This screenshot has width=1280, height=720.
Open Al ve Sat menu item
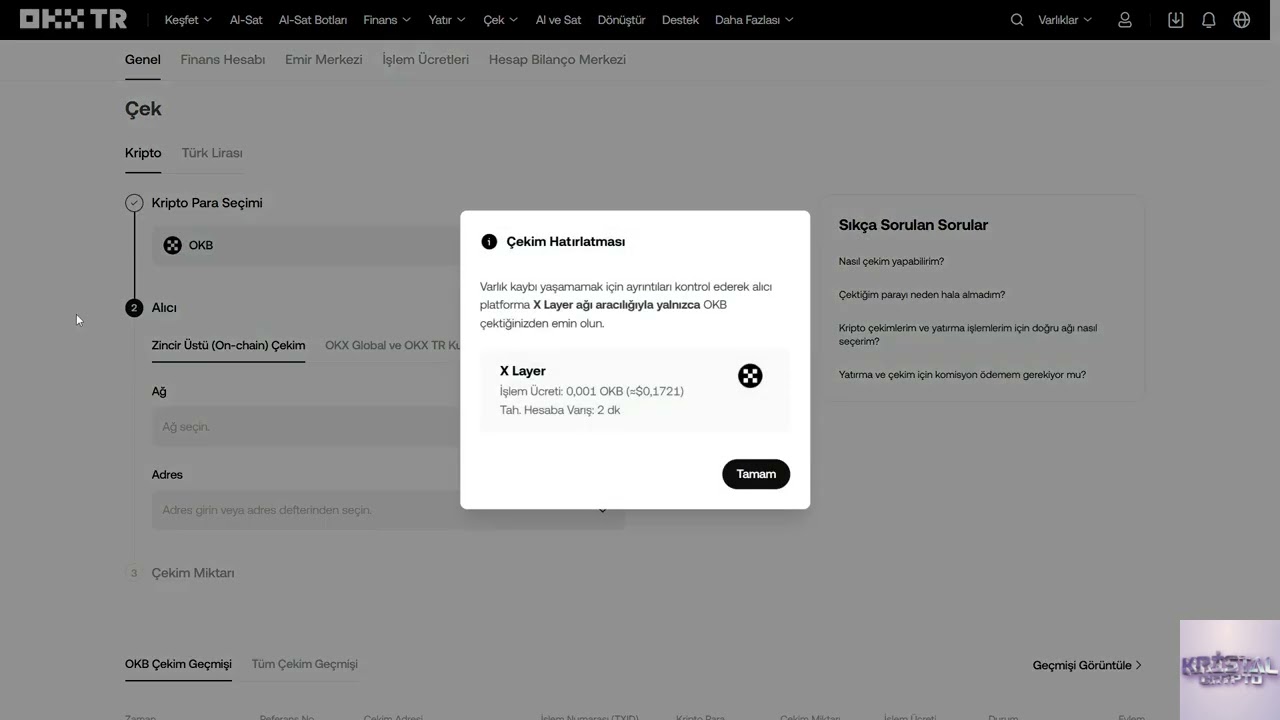point(558,20)
